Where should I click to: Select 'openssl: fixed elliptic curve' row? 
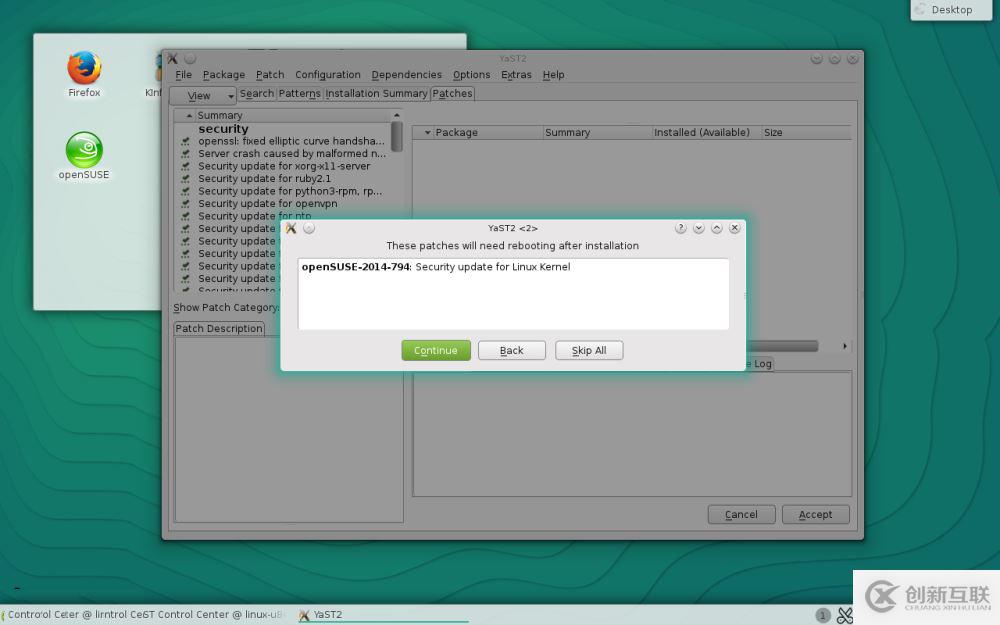pyautogui.click(x=291, y=142)
